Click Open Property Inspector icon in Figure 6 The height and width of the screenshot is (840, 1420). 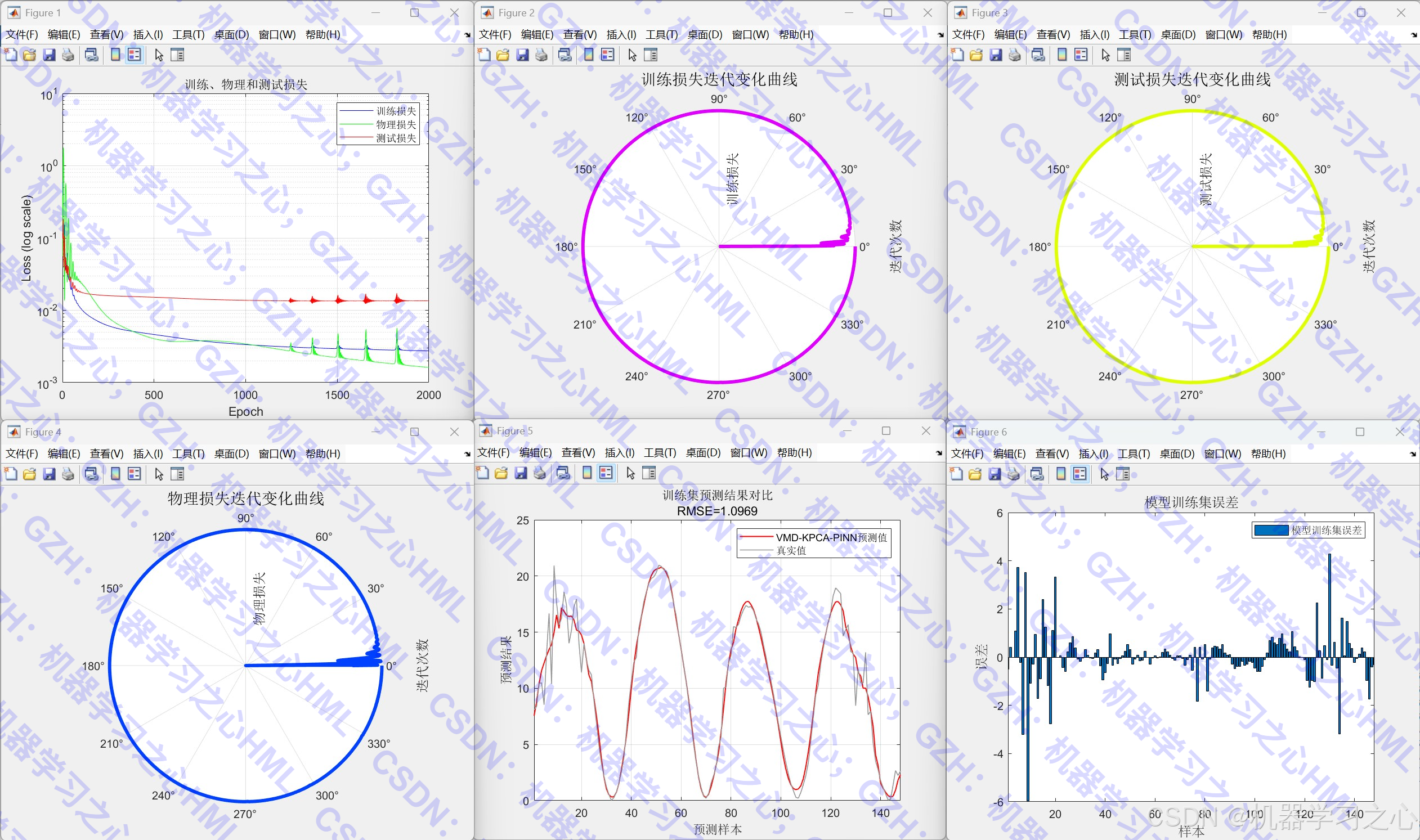click(x=1123, y=474)
